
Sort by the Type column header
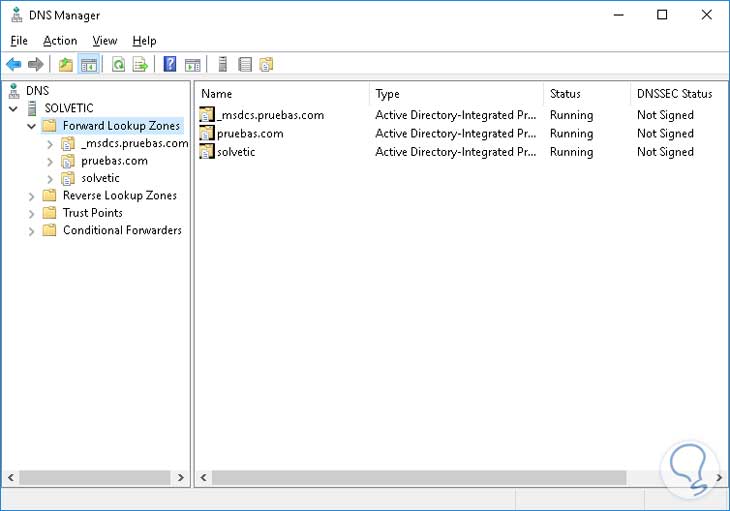pos(457,94)
